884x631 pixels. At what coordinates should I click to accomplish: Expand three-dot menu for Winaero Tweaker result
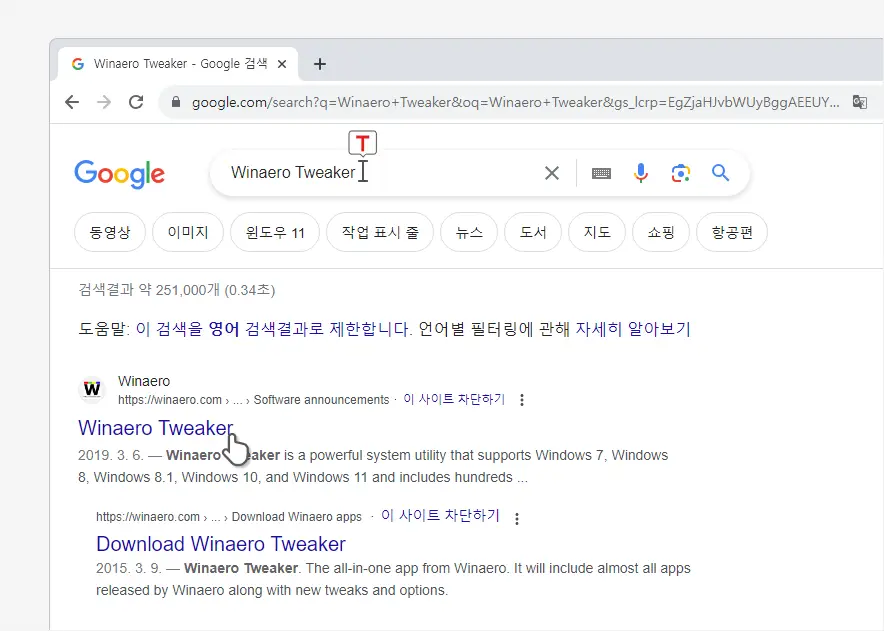[522, 400]
